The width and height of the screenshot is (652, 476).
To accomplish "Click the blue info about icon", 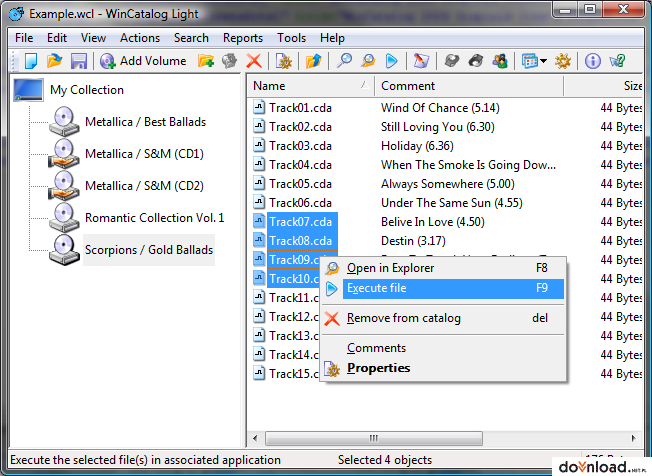I will coord(593,61).
